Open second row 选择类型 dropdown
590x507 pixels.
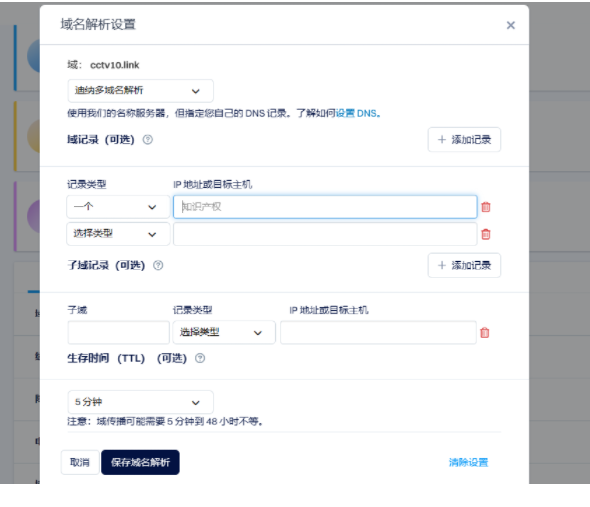tap(118, 234)
